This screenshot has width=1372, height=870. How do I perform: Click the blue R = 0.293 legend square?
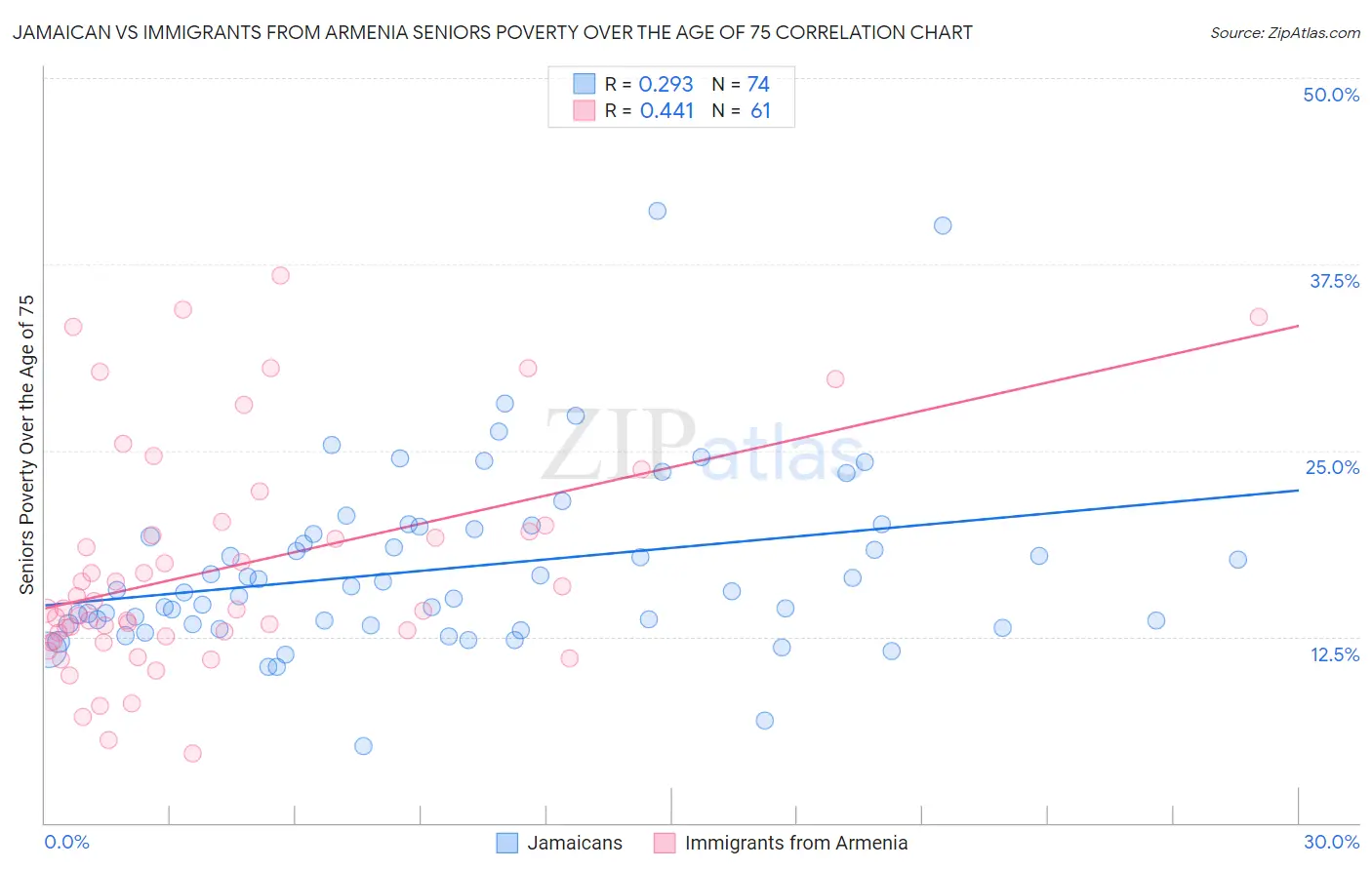[585, 84]
